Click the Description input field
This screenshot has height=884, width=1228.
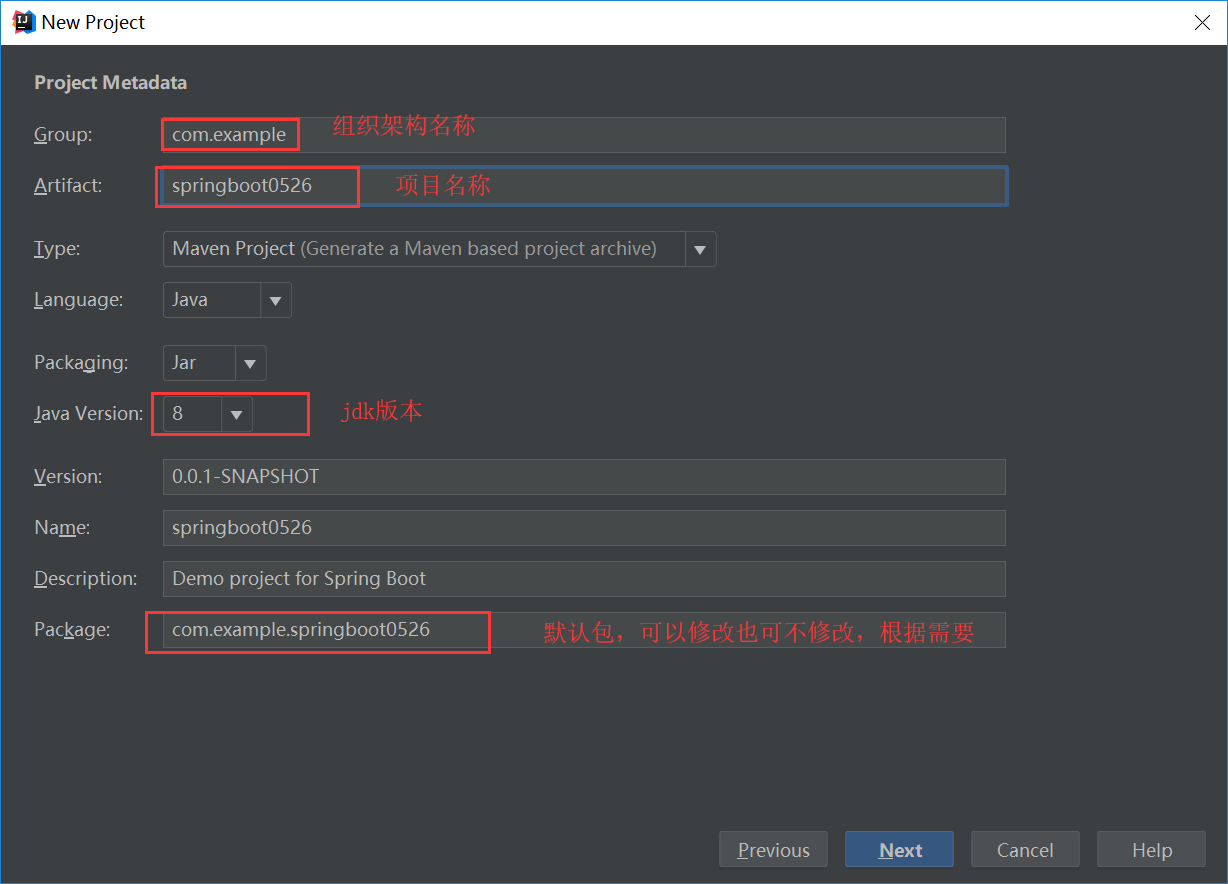coord(584,579)
